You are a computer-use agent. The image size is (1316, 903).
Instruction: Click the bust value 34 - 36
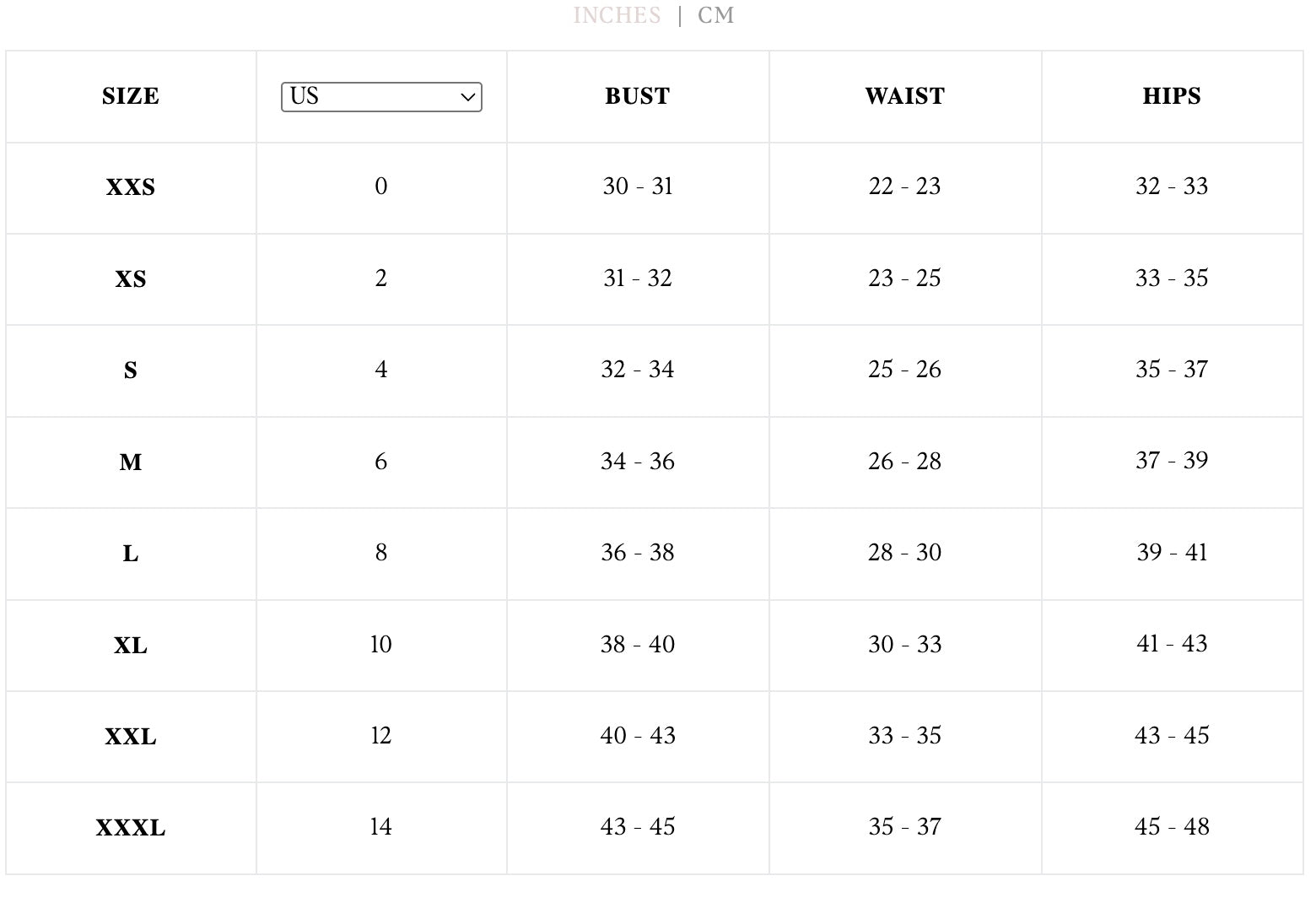[x=638, y=462]
